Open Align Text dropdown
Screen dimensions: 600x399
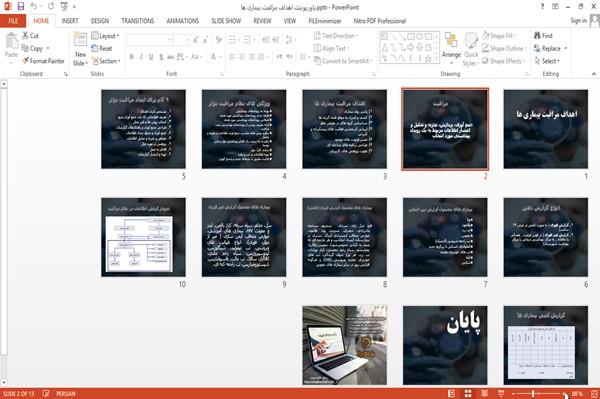click(331, 48)
